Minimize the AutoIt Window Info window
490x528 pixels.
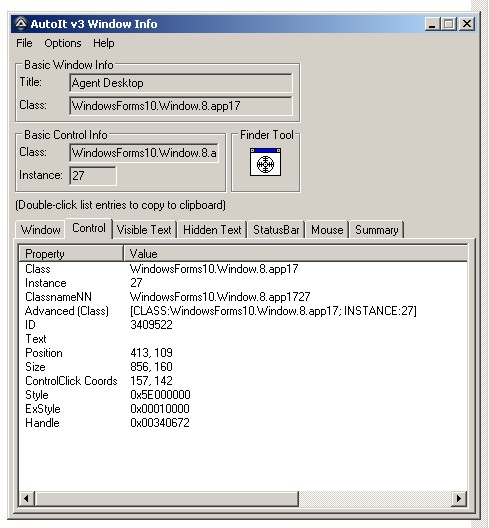pyautogui.click(x=433, y=24)
